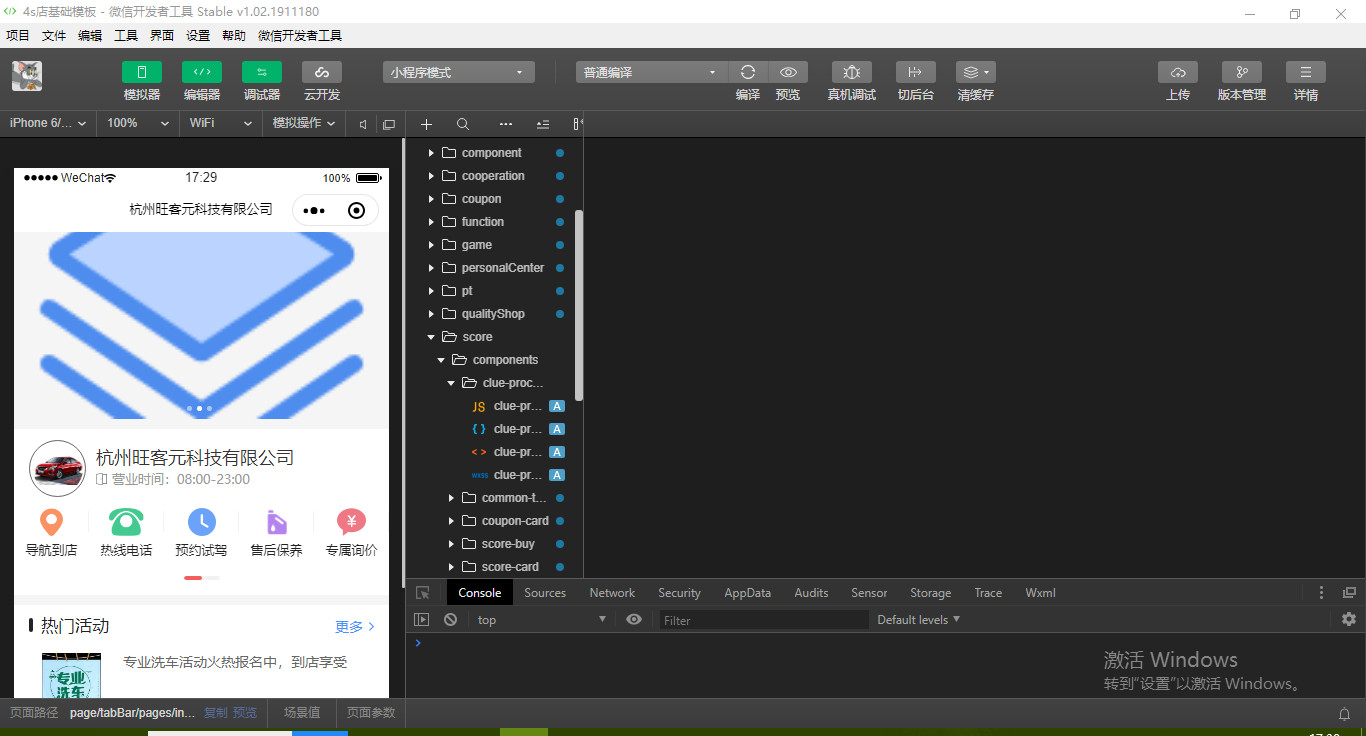1366x736 pixels.
Task: Open the 设置 menu
Action: tap(198, 35)
